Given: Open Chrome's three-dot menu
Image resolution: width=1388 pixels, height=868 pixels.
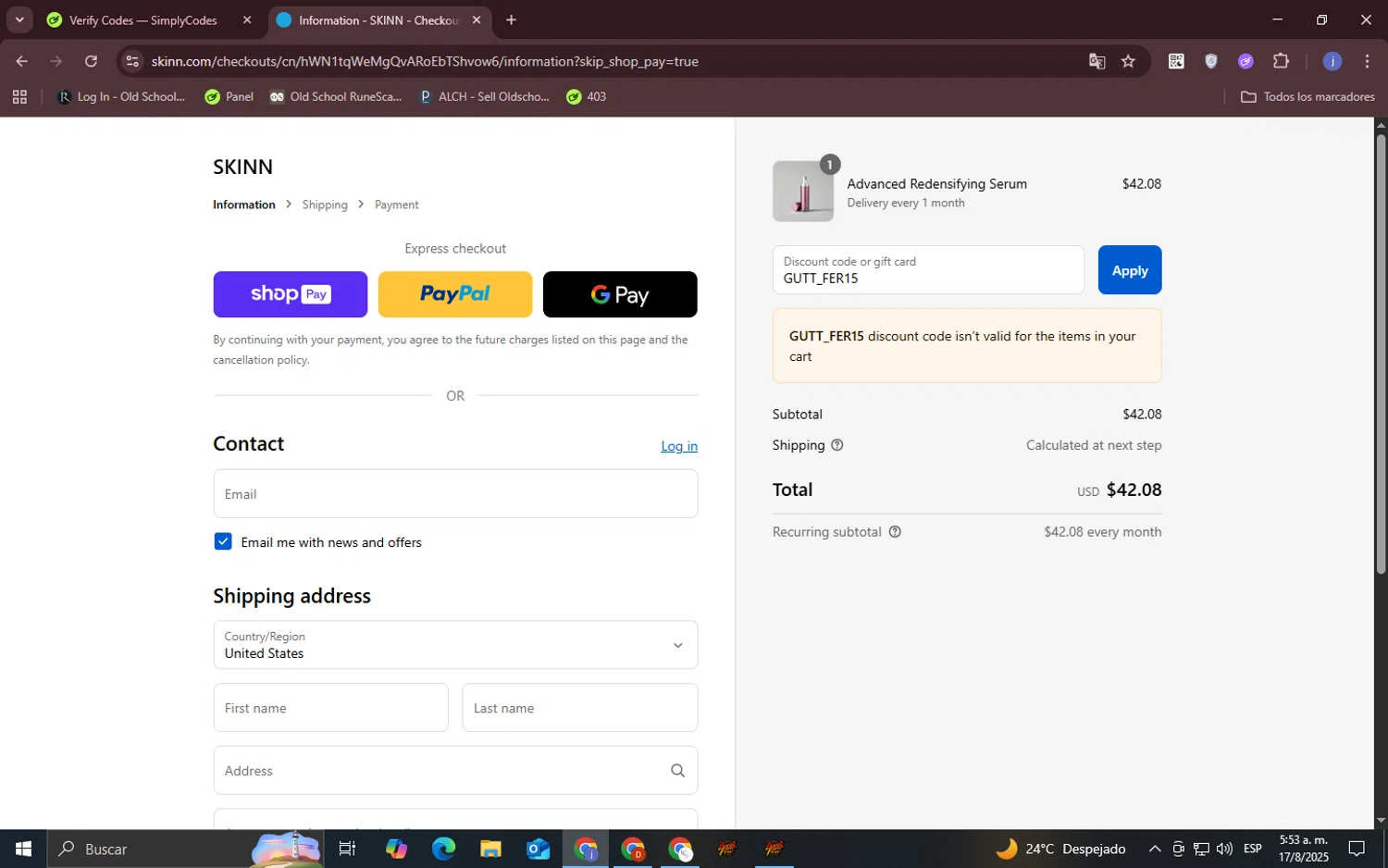Looking at the screenshot, I should click(1367, 61).
